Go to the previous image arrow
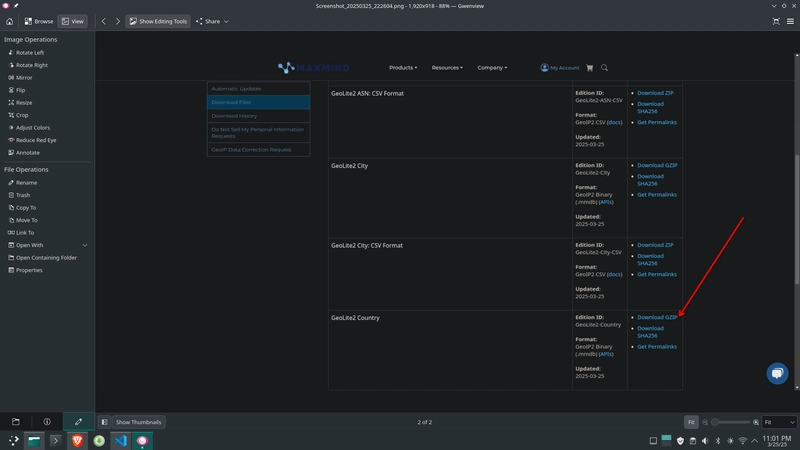800x450 pixels. pyautogui.click(x=104, y=21)
